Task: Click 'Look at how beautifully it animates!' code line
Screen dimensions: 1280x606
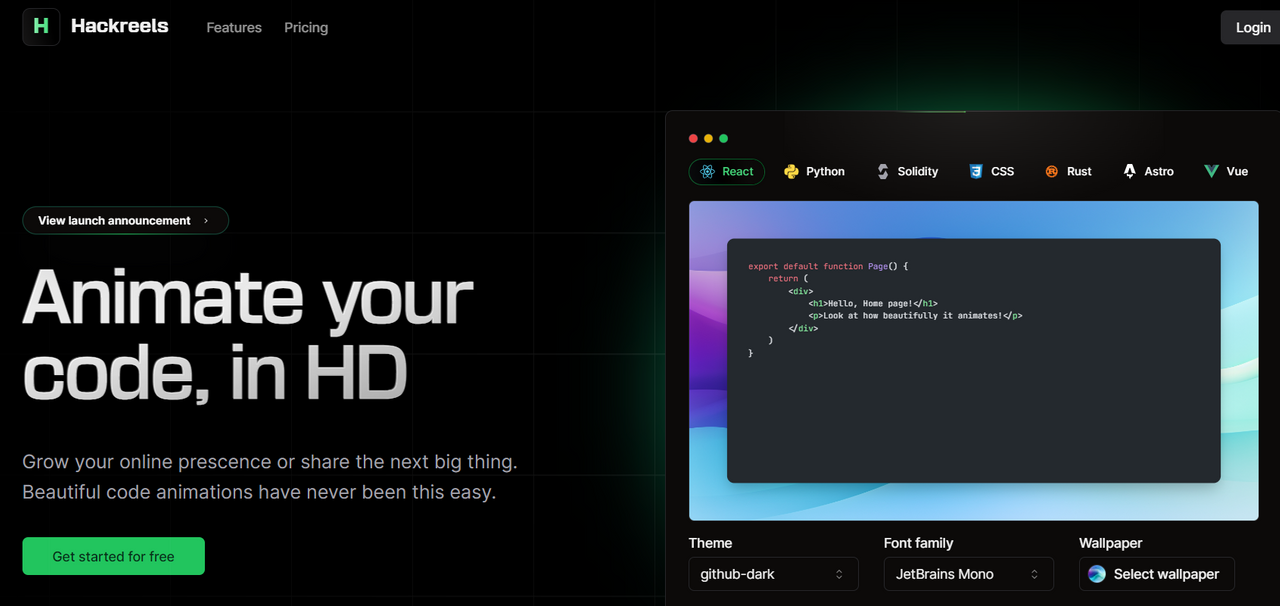Action: pyautogui.click(x=915, y=315)
